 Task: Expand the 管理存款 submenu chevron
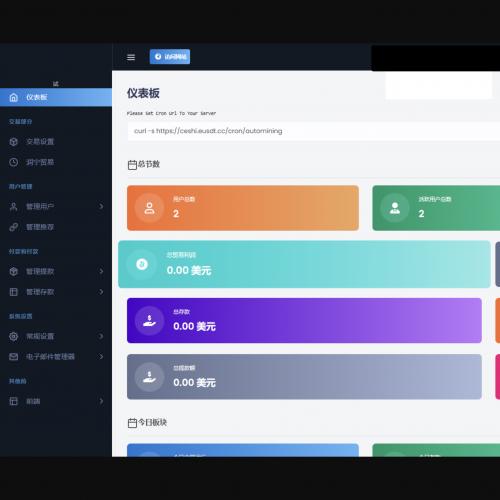(101, 292)
